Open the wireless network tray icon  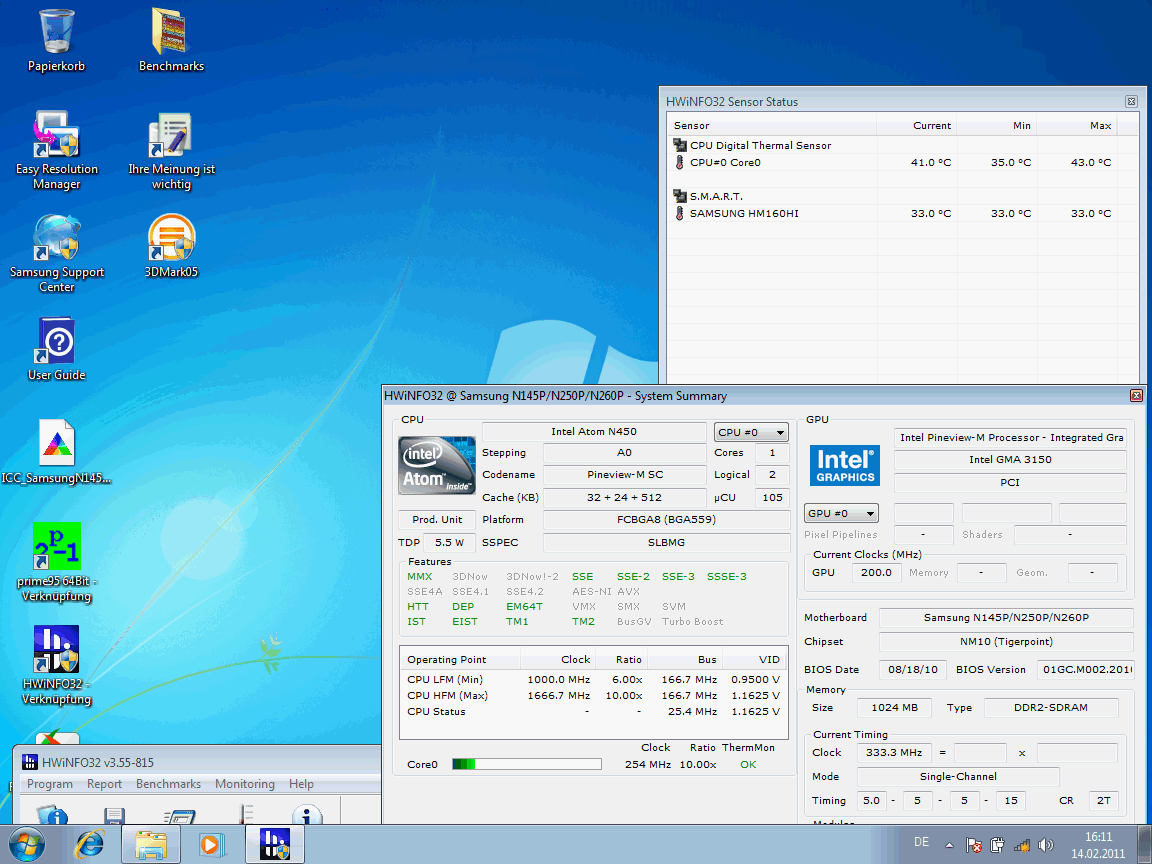(1021, 845)
